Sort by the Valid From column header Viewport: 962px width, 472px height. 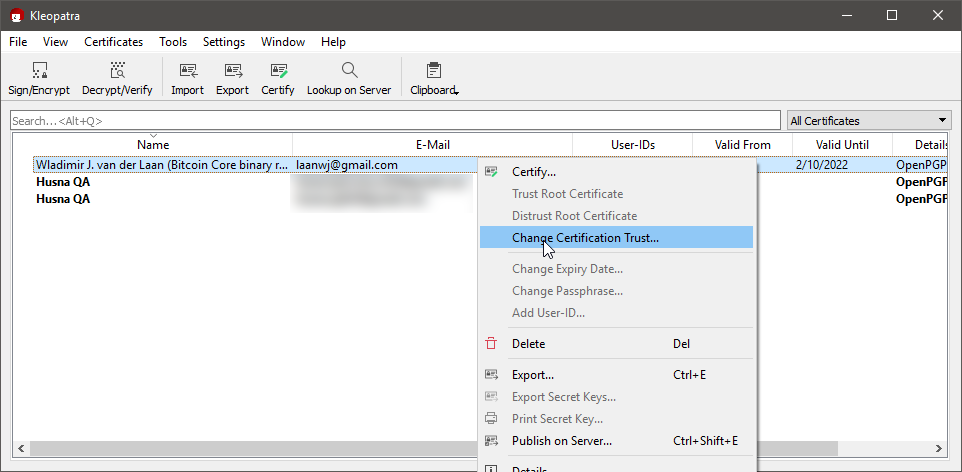(742, 145)
